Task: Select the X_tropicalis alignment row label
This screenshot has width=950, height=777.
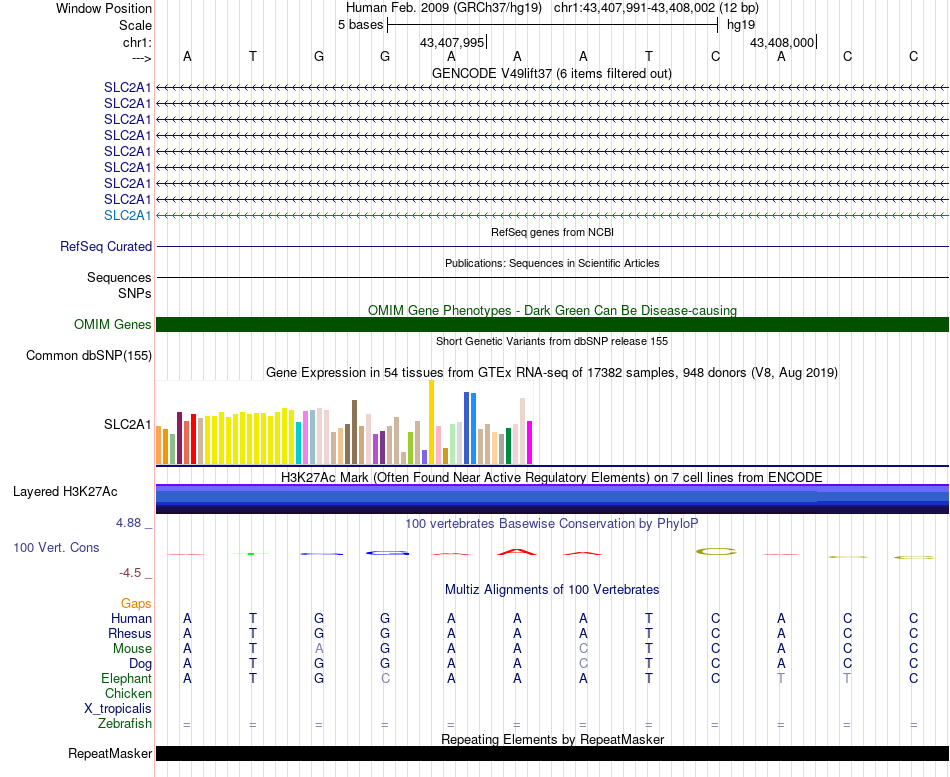Action: tap(118, 709)
